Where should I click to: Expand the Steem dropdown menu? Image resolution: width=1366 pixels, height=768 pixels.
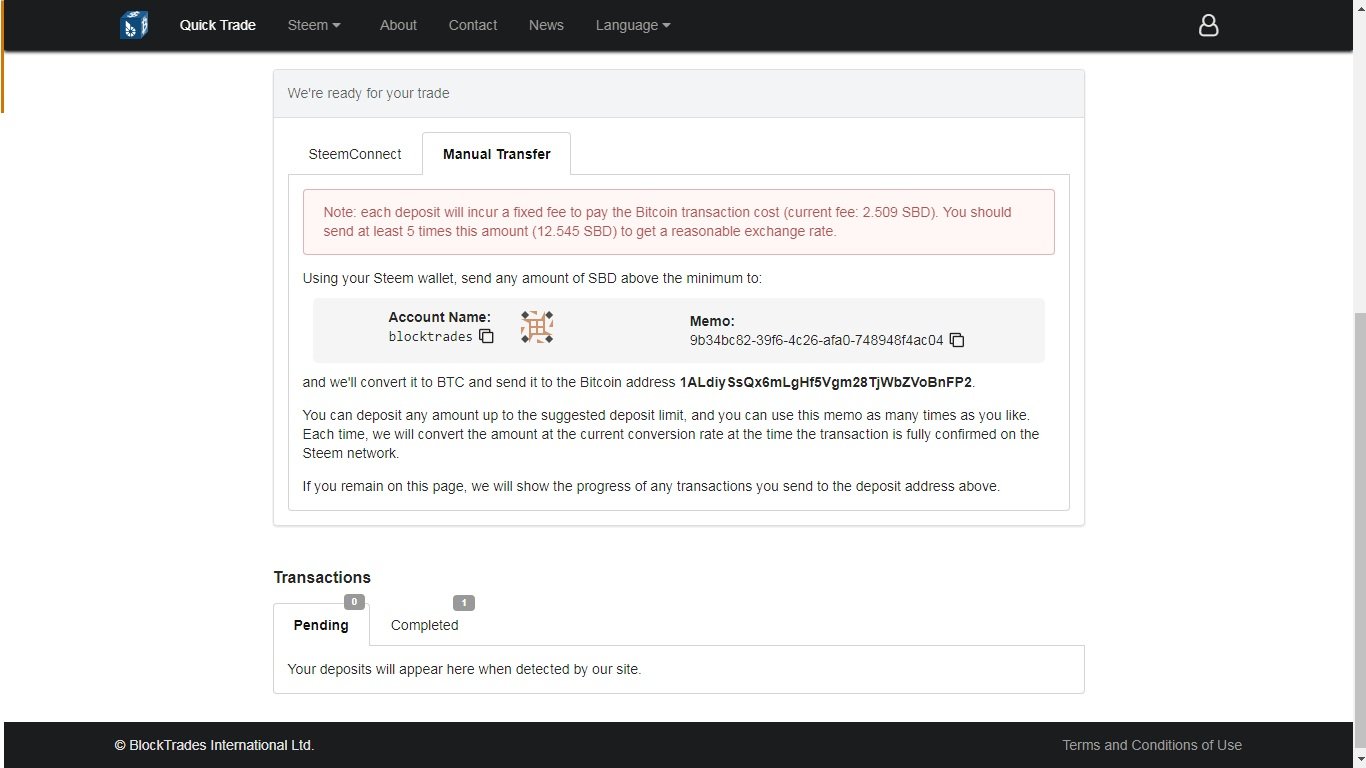tap(314, 25)
